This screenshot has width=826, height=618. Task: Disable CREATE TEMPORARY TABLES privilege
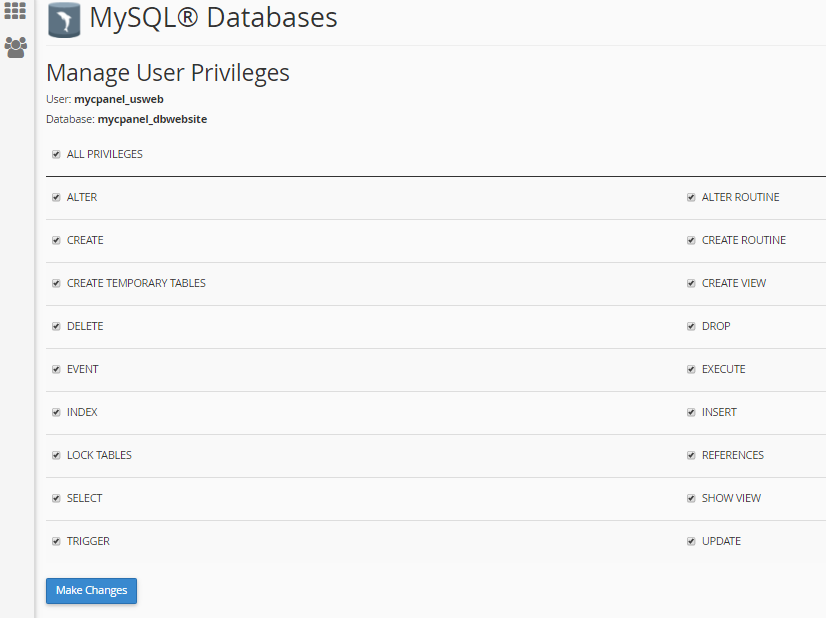coord(56,283)
